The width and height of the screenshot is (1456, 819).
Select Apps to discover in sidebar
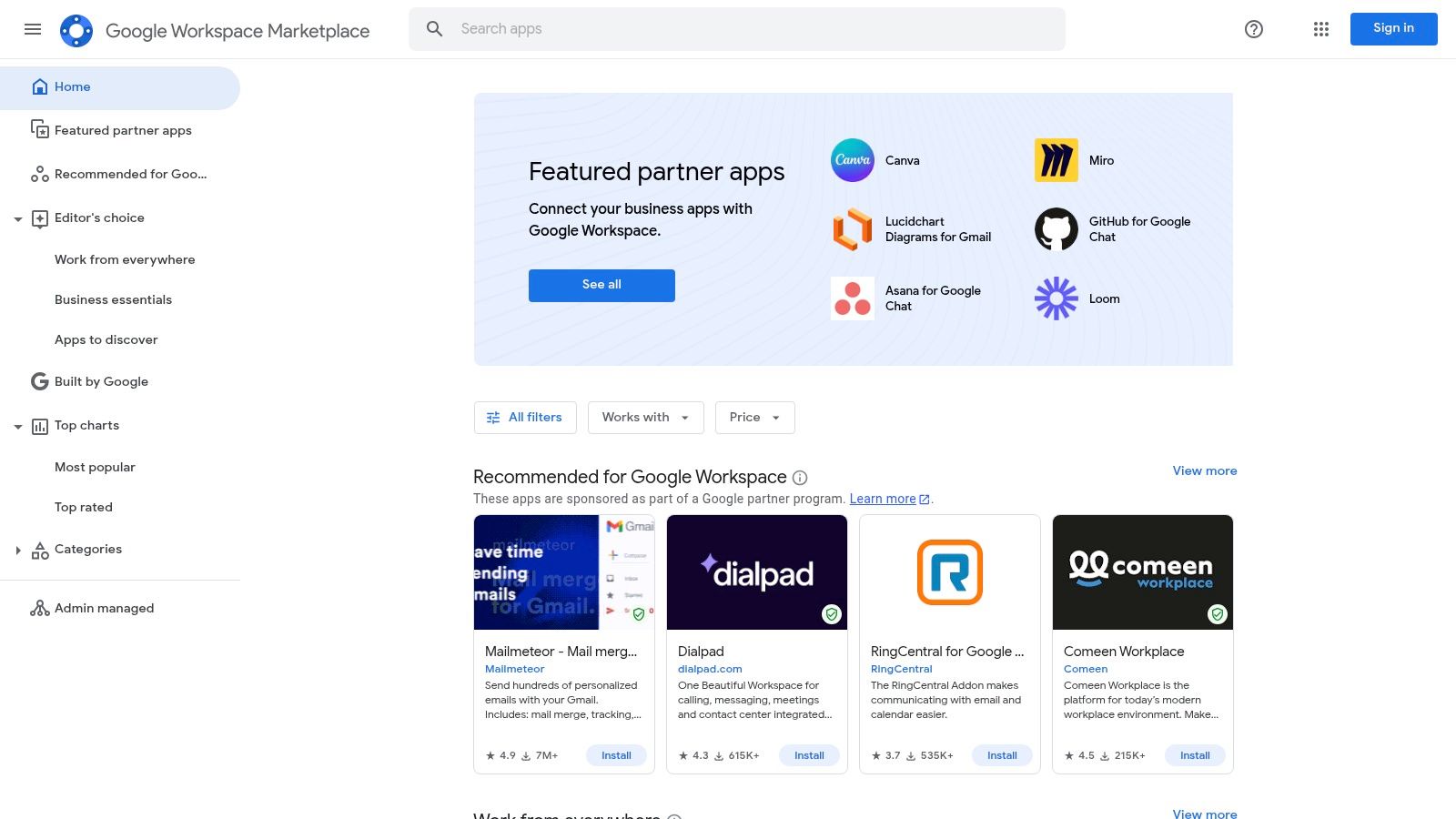pos(106,339)
